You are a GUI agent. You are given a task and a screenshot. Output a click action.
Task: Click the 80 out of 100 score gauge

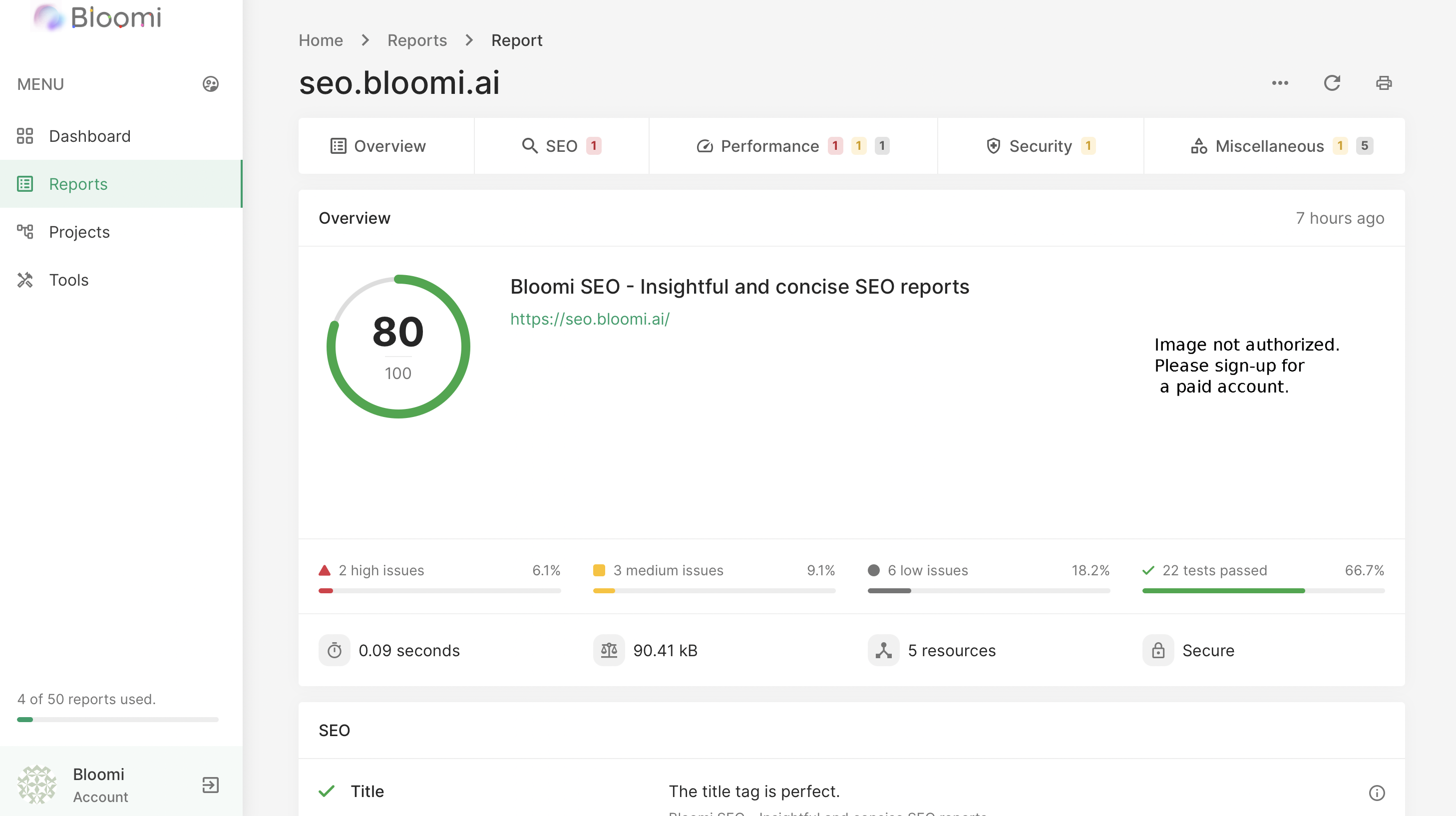tap(398, 346)
